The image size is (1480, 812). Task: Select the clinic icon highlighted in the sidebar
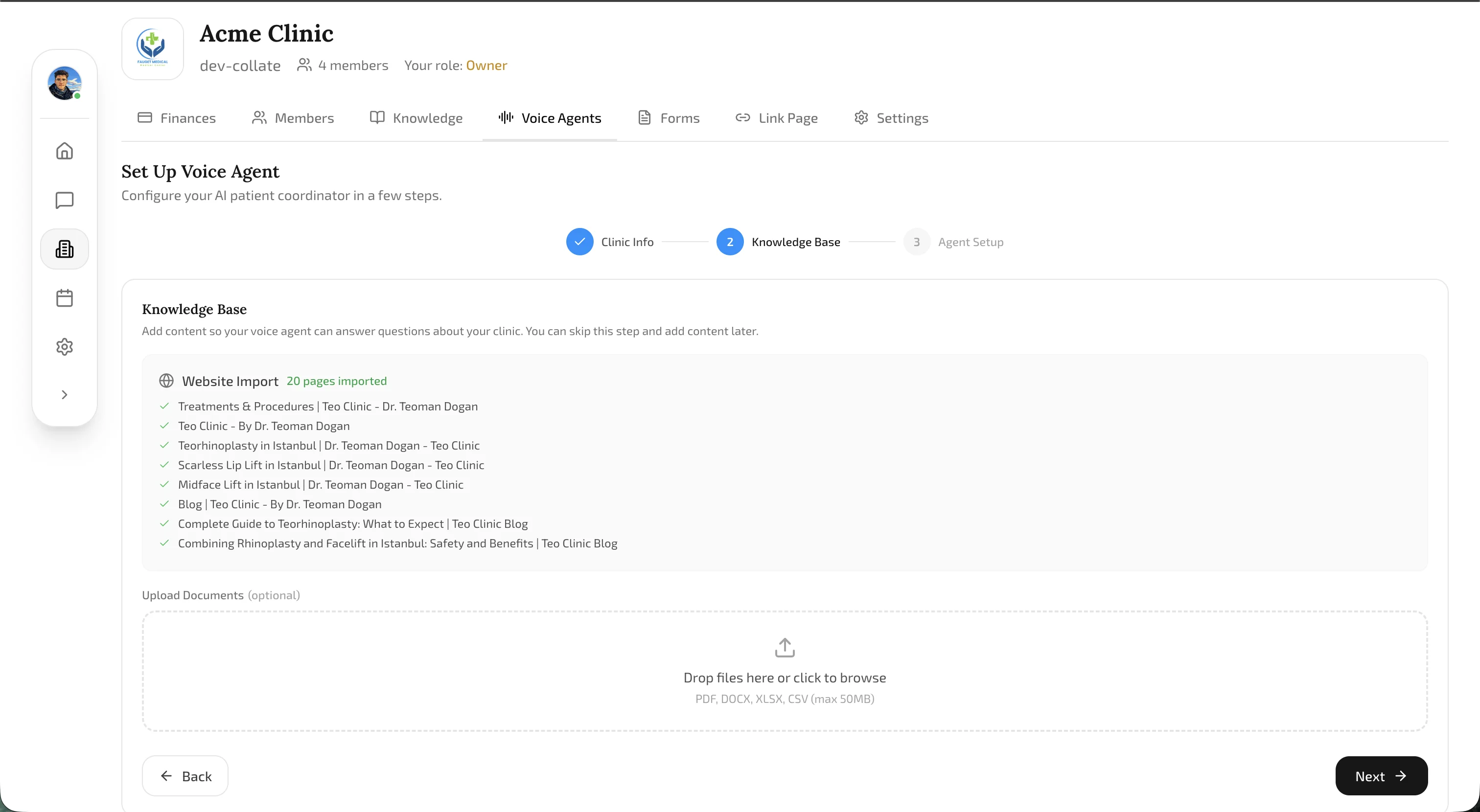(x=64, y=248)
